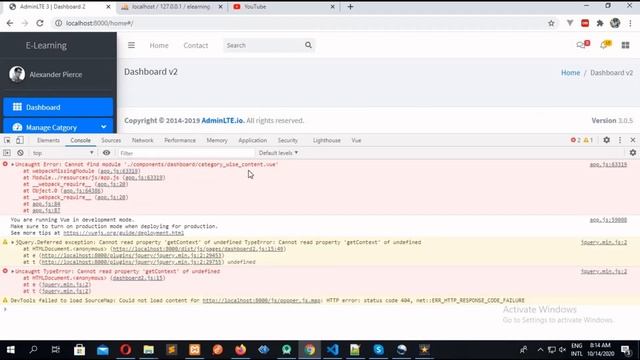Switch to Sources tab
Screen dimensions: 640x360
[x=111, y=140]
